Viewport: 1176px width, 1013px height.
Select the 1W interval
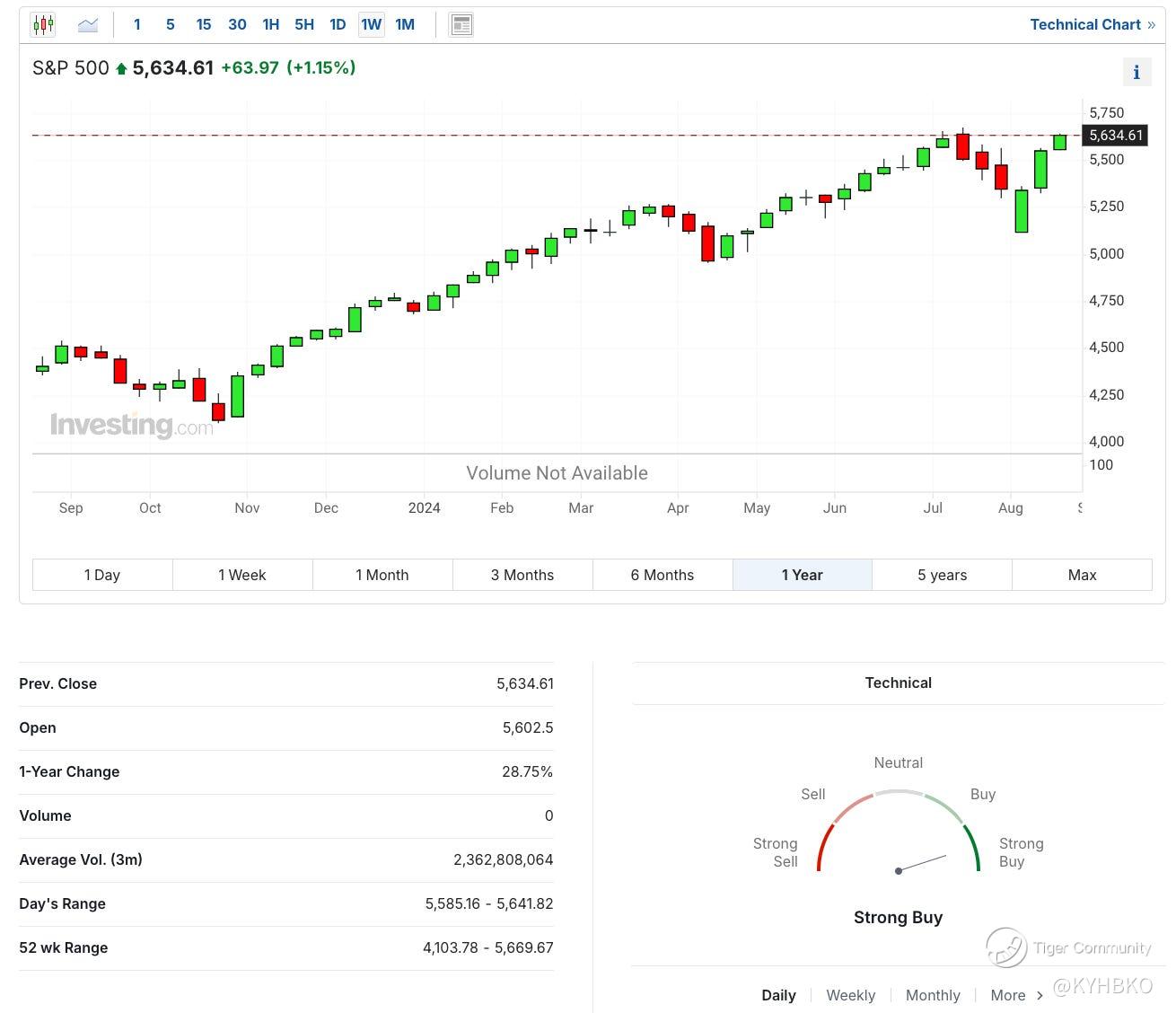372,24
